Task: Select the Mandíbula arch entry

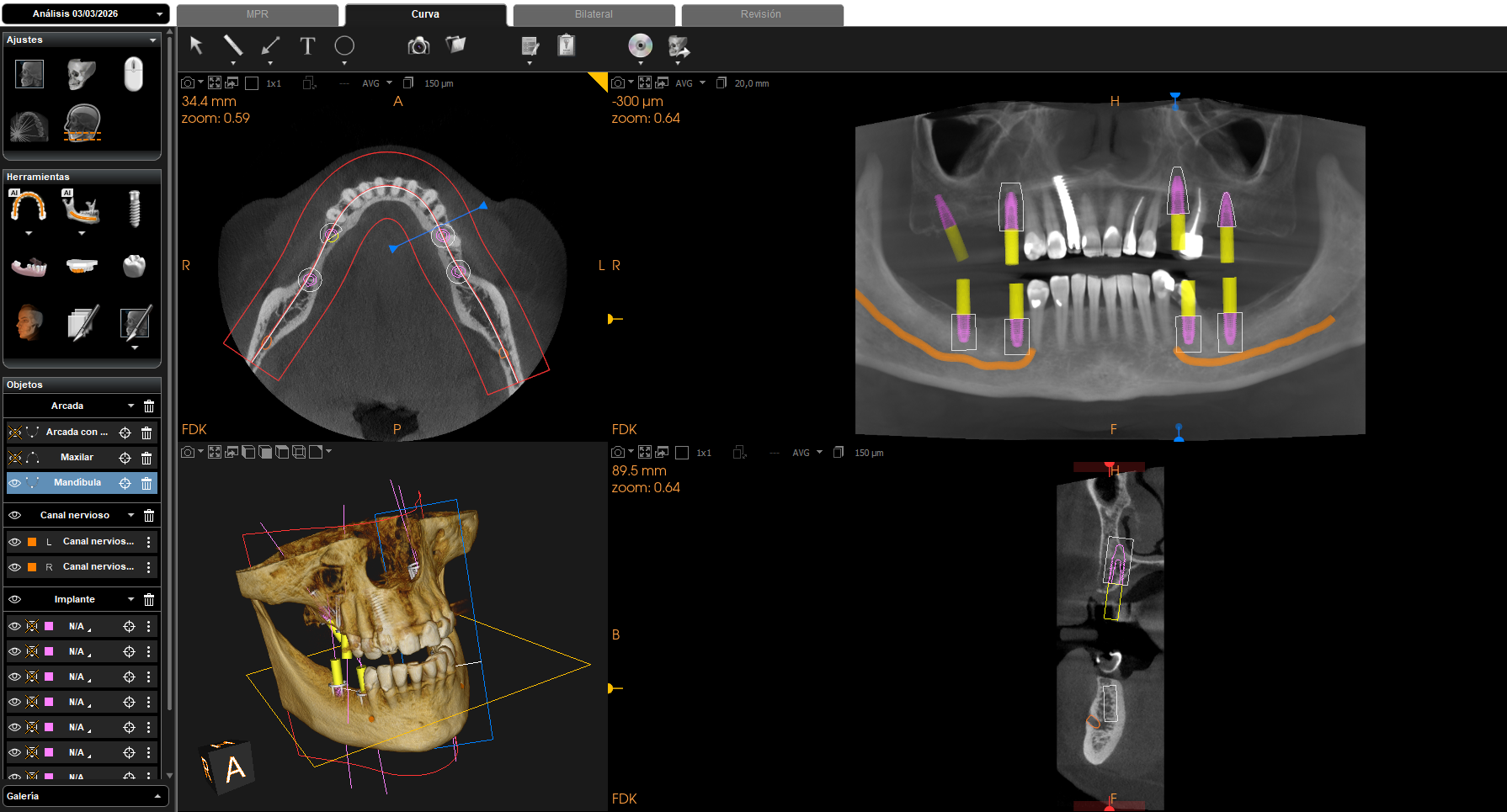Action: click(77, 483)
